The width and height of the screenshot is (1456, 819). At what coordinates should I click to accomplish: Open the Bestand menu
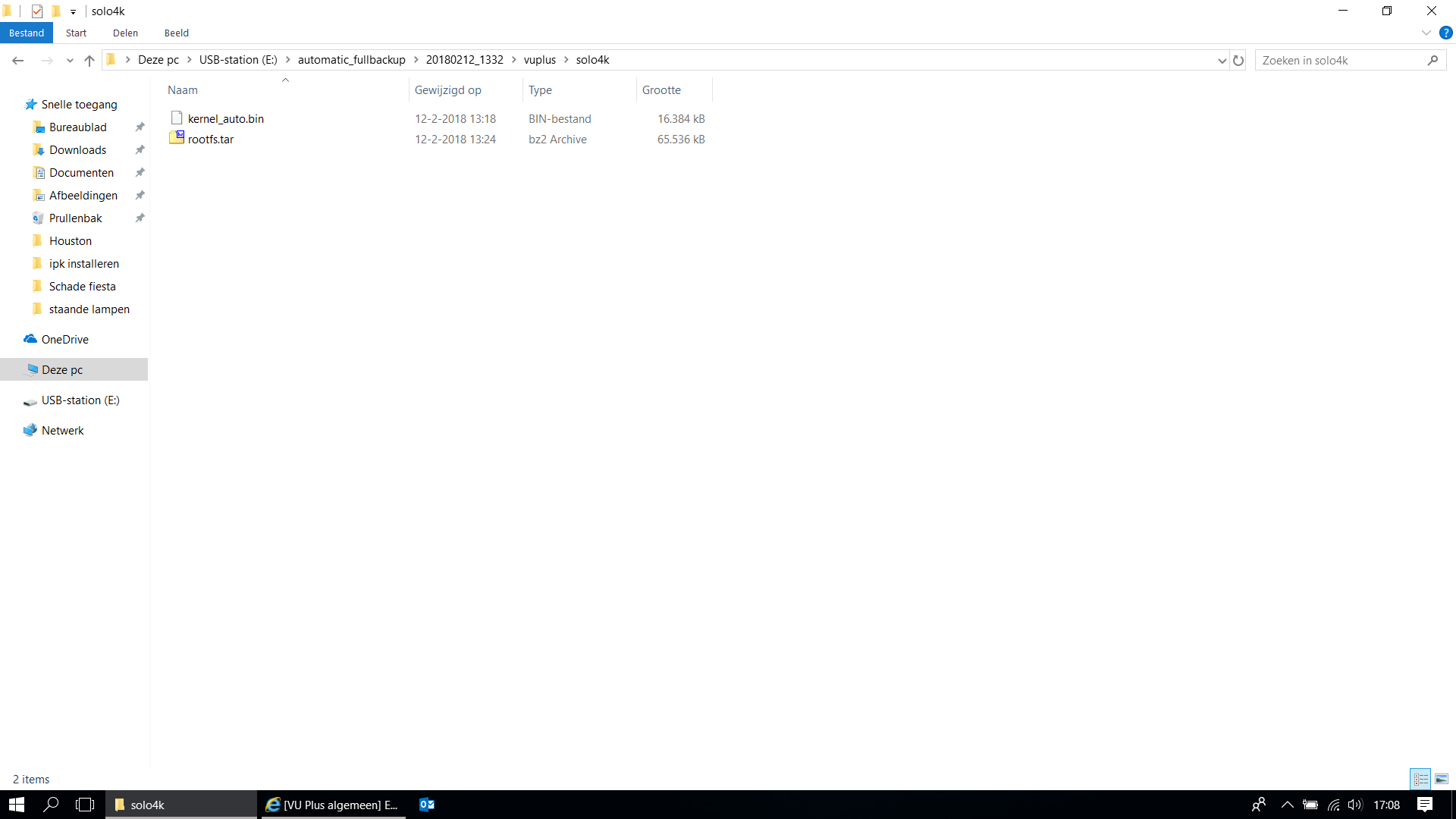click(27, 33)
